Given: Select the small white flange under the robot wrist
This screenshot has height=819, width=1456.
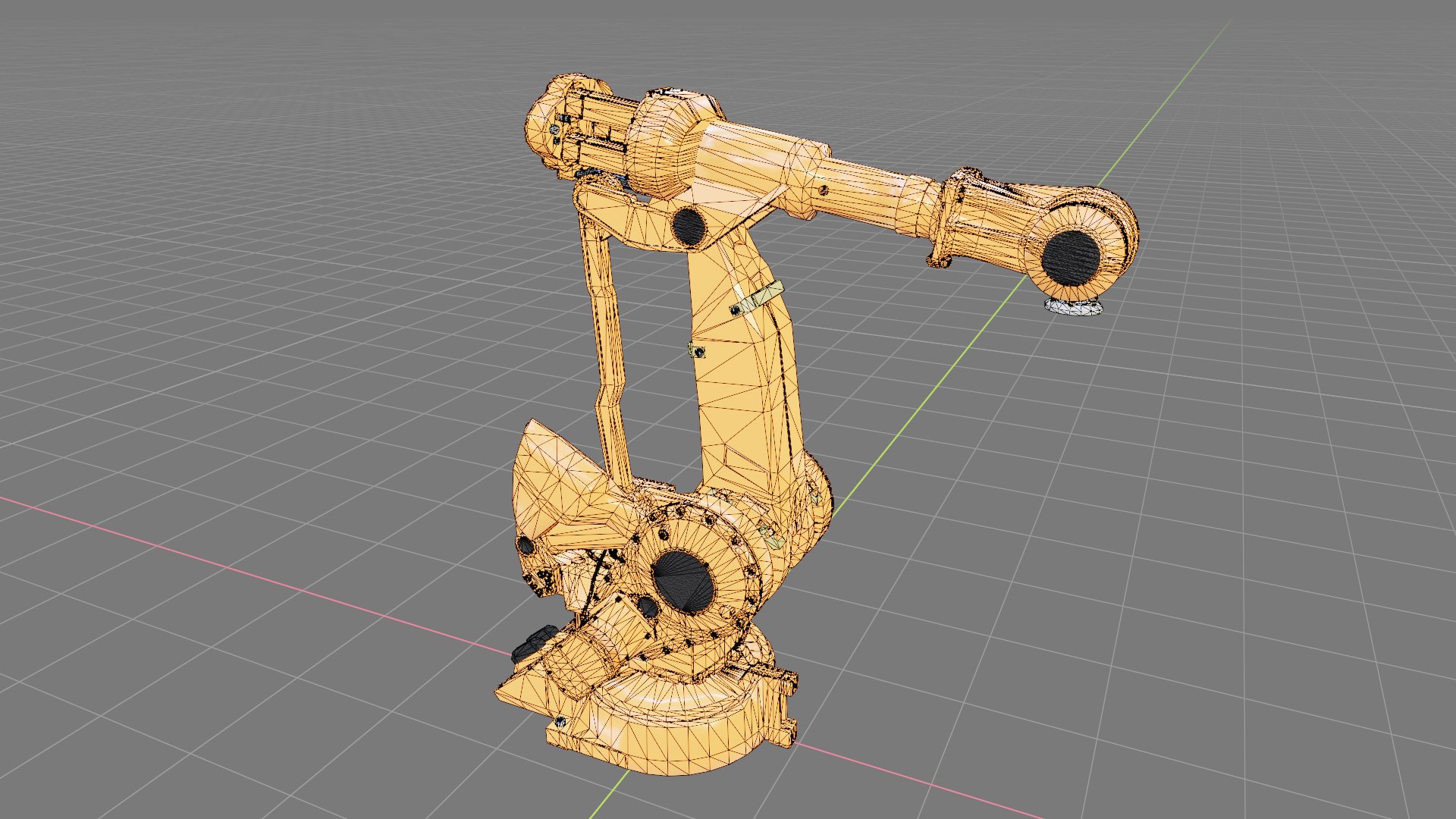Looking at the screenshot, I should coord(1072,307).
